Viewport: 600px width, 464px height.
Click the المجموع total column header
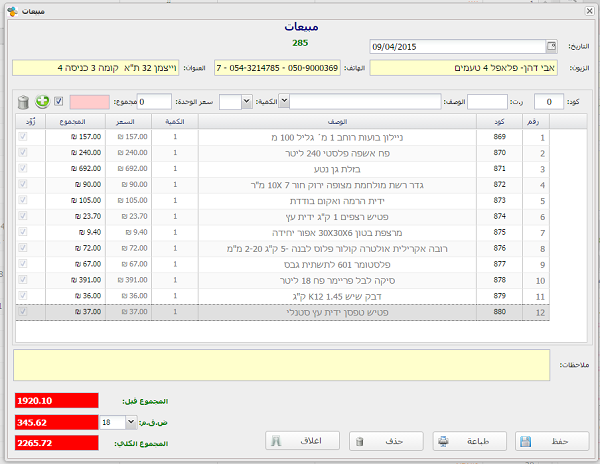point(75,122)
